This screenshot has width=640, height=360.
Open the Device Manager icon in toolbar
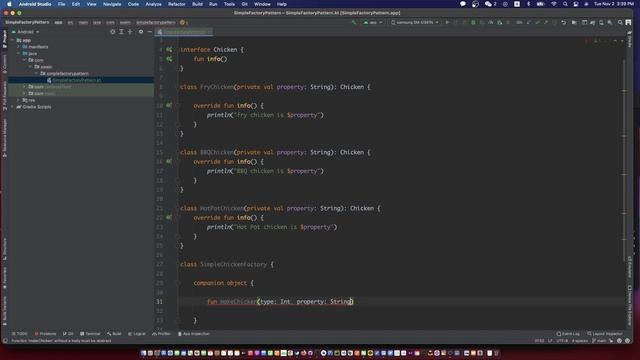(x=601, y=22)
